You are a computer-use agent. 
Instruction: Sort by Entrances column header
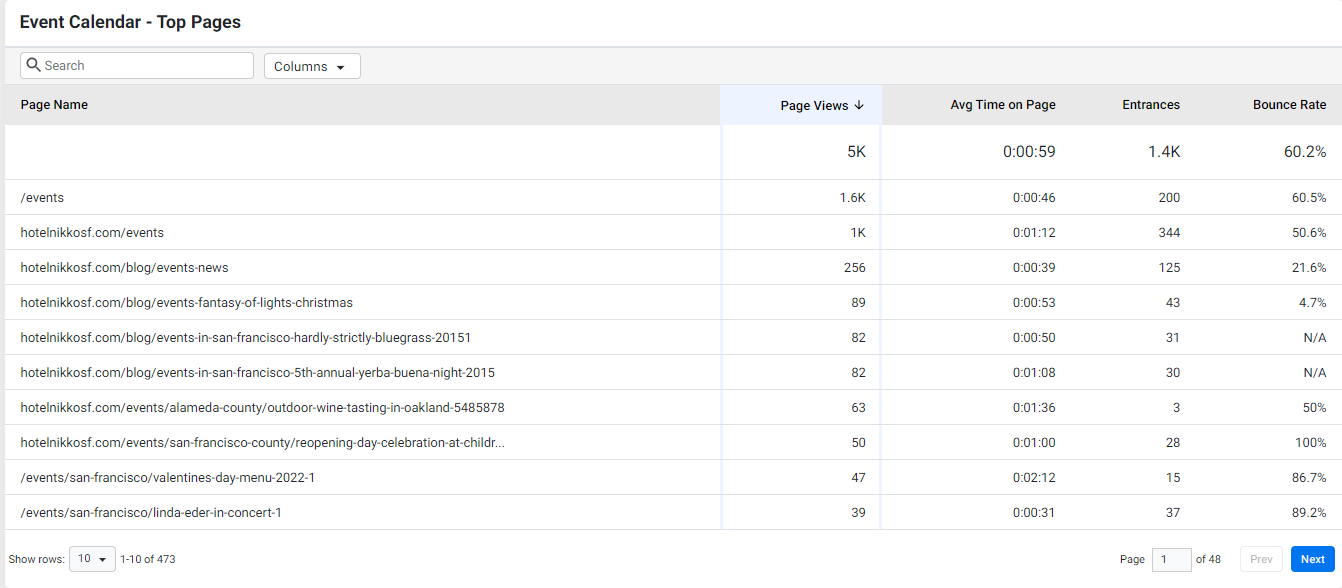[x=1151, y=104]
